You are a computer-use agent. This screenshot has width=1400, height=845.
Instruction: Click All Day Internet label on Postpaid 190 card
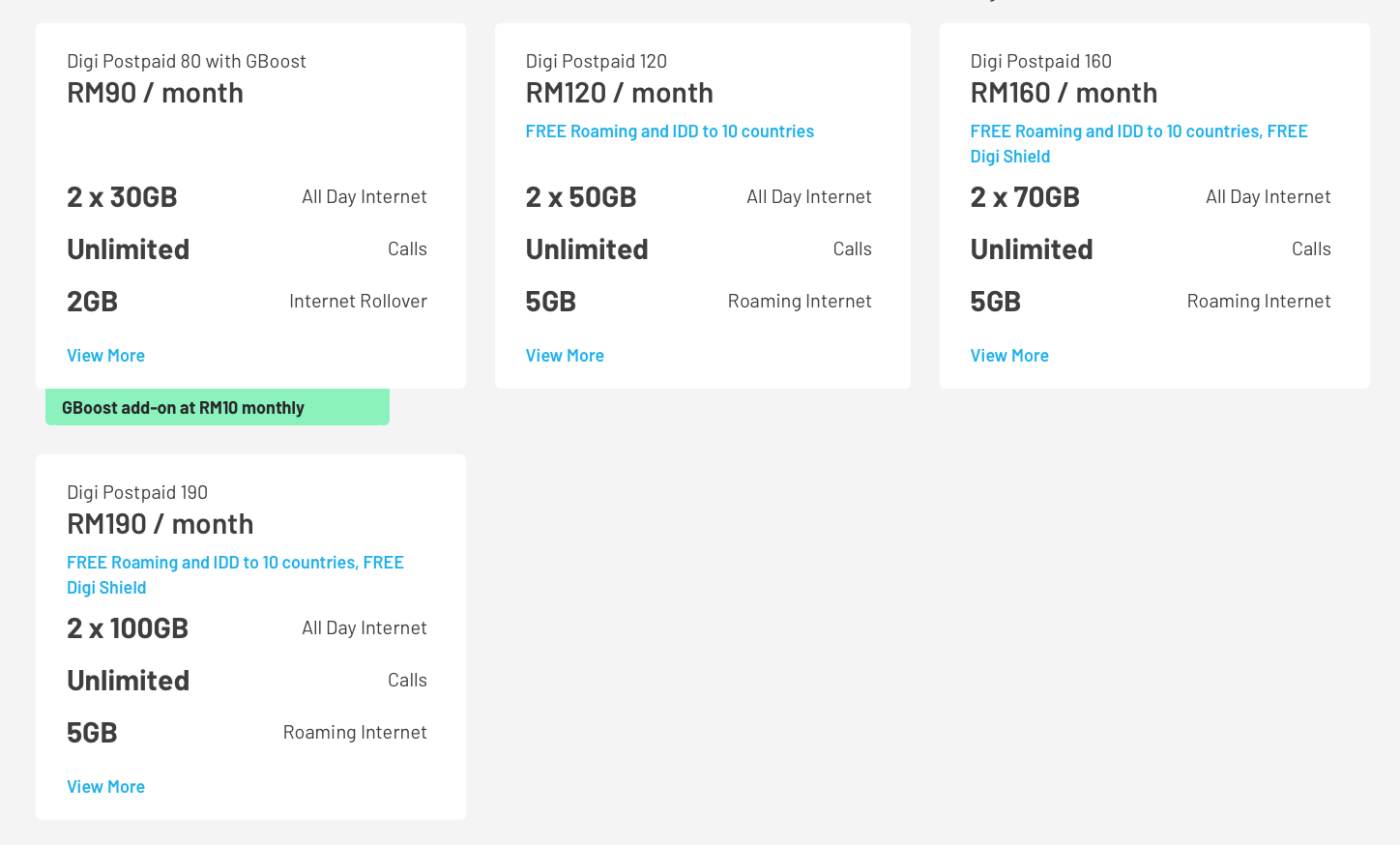[365, 628]
